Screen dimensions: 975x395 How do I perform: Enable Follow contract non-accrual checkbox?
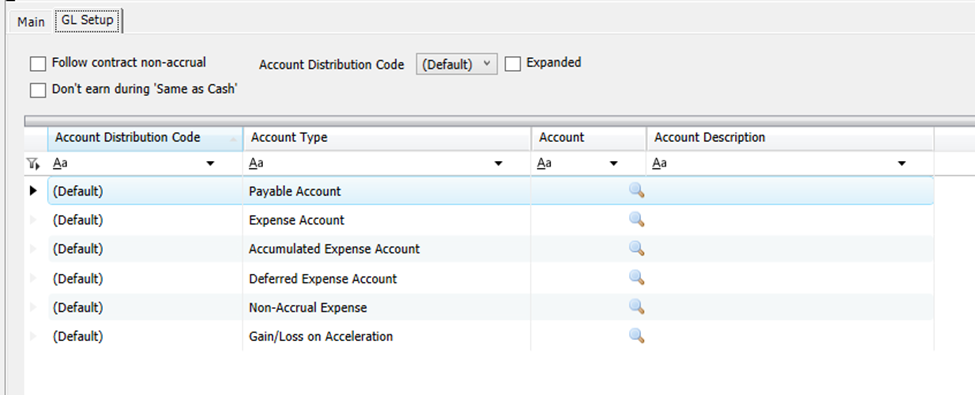39,63
